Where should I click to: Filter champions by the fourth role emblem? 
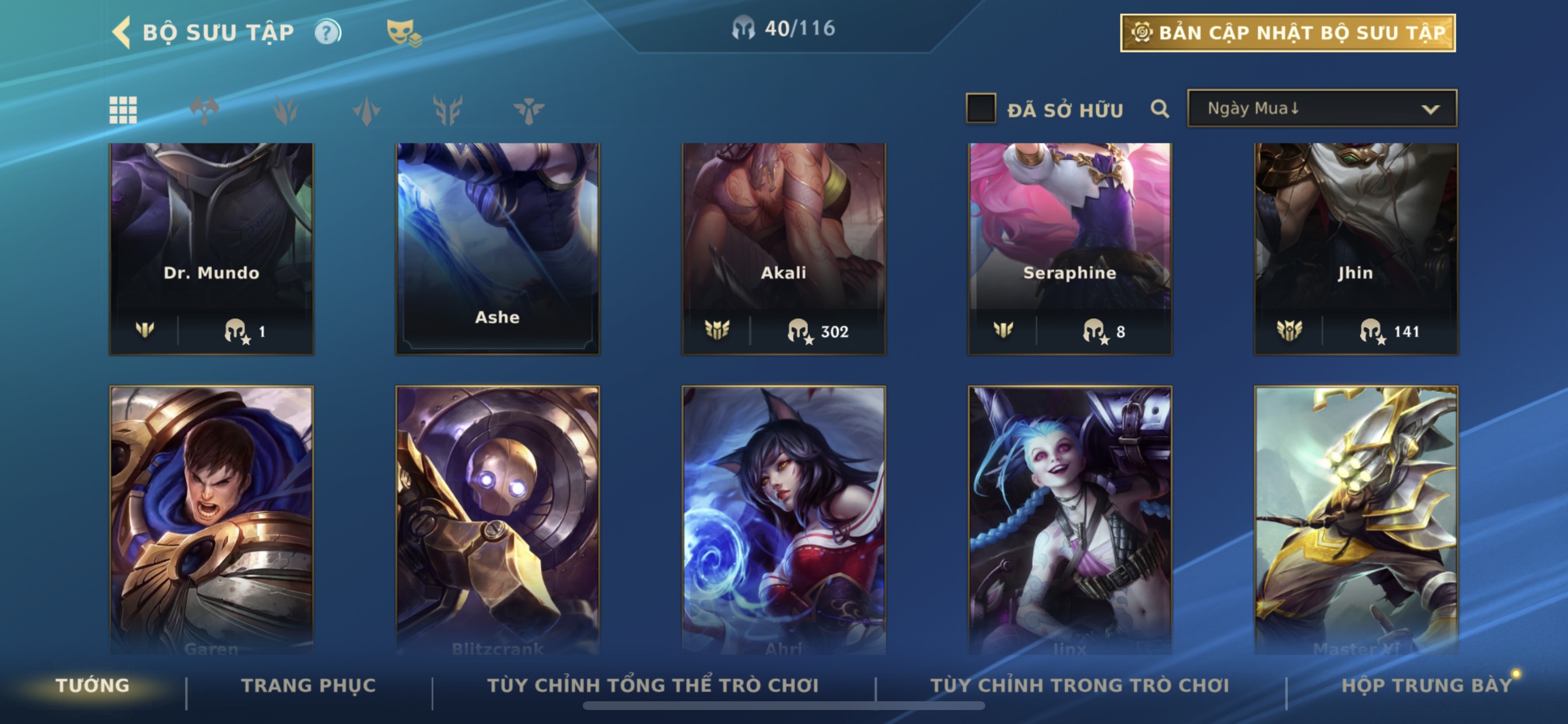[x=447, y=110]
